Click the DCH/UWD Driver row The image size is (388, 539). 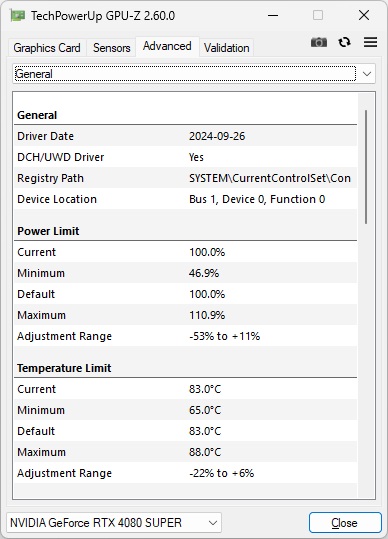coord(186,157)
